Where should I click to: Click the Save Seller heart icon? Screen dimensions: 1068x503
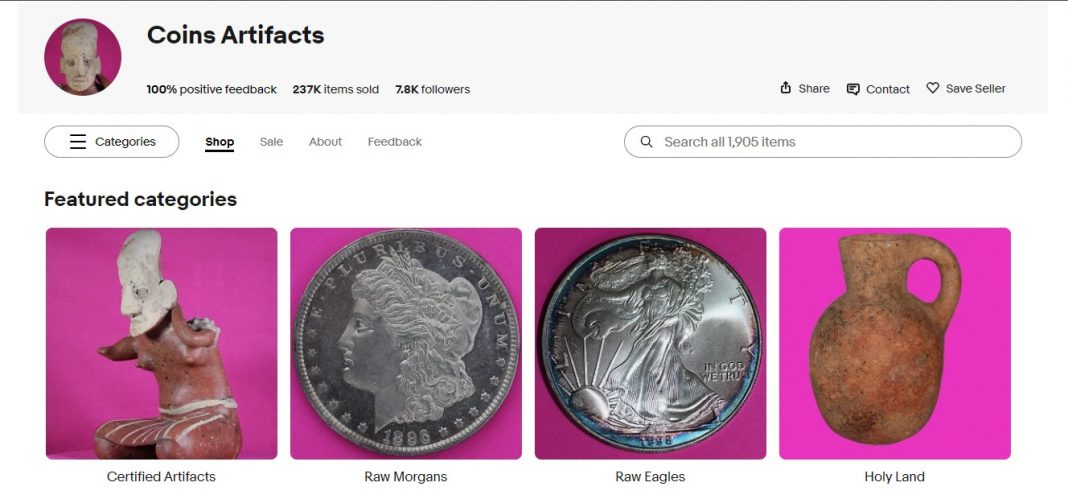tap(933, 88)
